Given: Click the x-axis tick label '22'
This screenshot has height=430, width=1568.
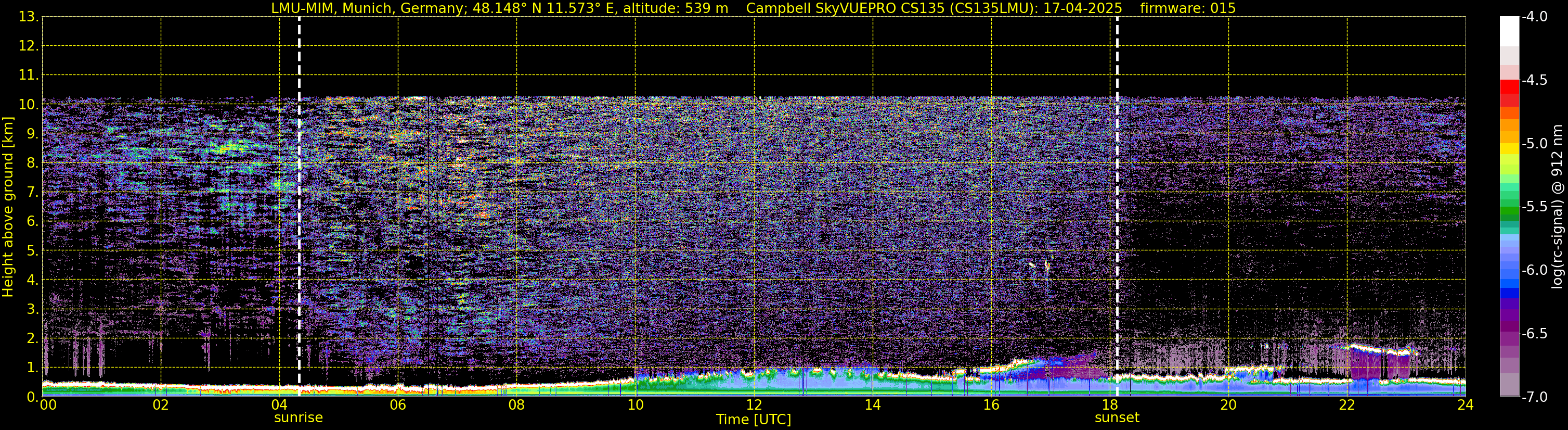Looking at the screenshot, I should 1346,405.
